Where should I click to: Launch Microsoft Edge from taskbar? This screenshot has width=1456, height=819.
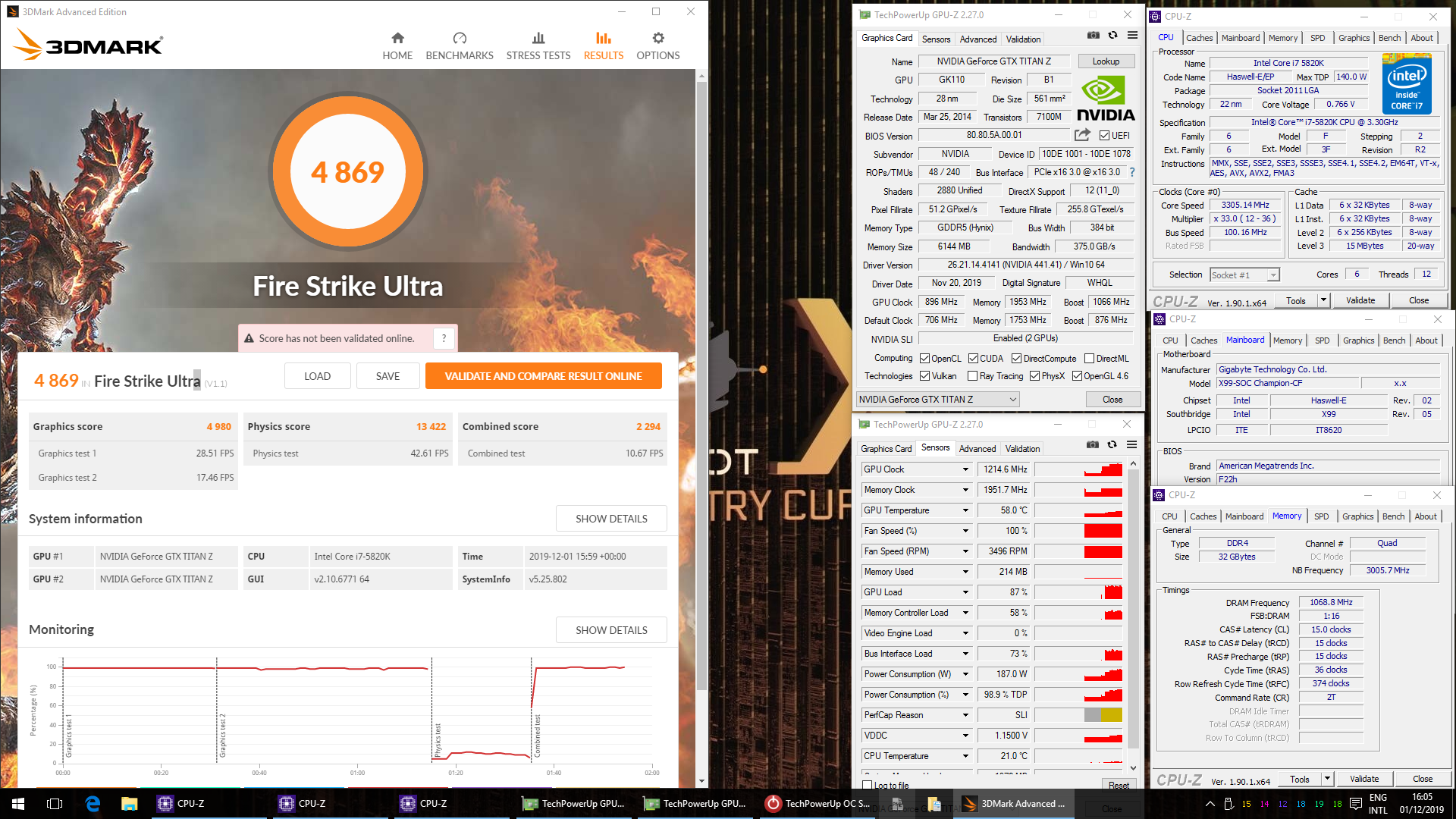pyautogui.click(x=93, y=804)
